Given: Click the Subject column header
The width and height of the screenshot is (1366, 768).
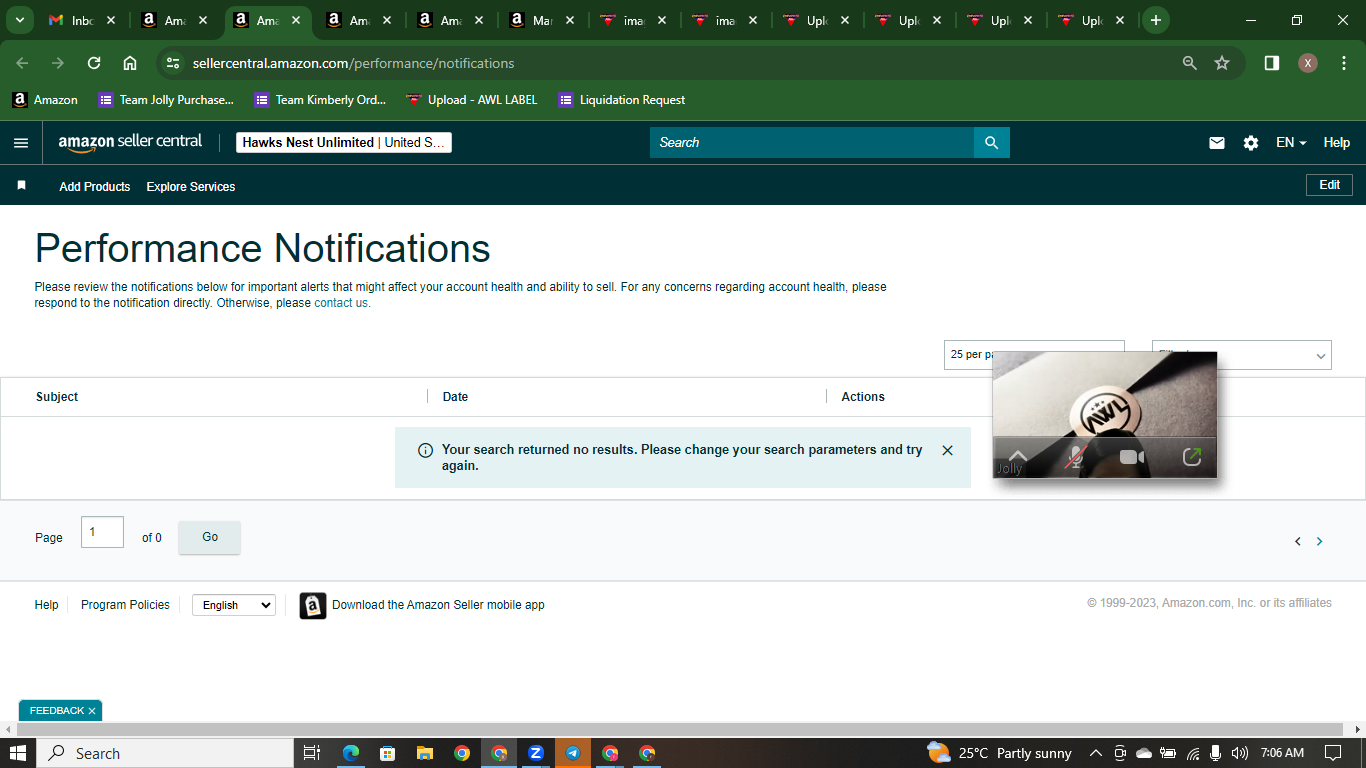Looking at the screenshot, I should pyautogui.click(x=57, y=397).
